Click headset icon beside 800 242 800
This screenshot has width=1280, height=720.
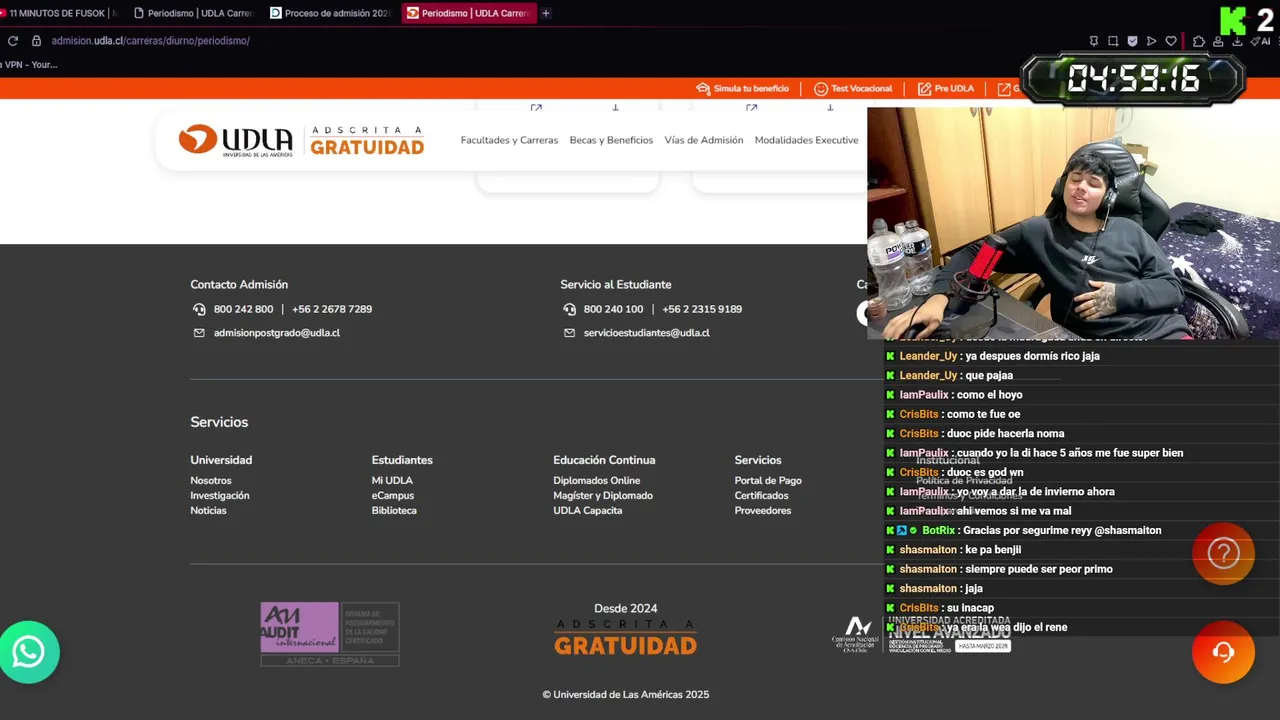(199, 309)
